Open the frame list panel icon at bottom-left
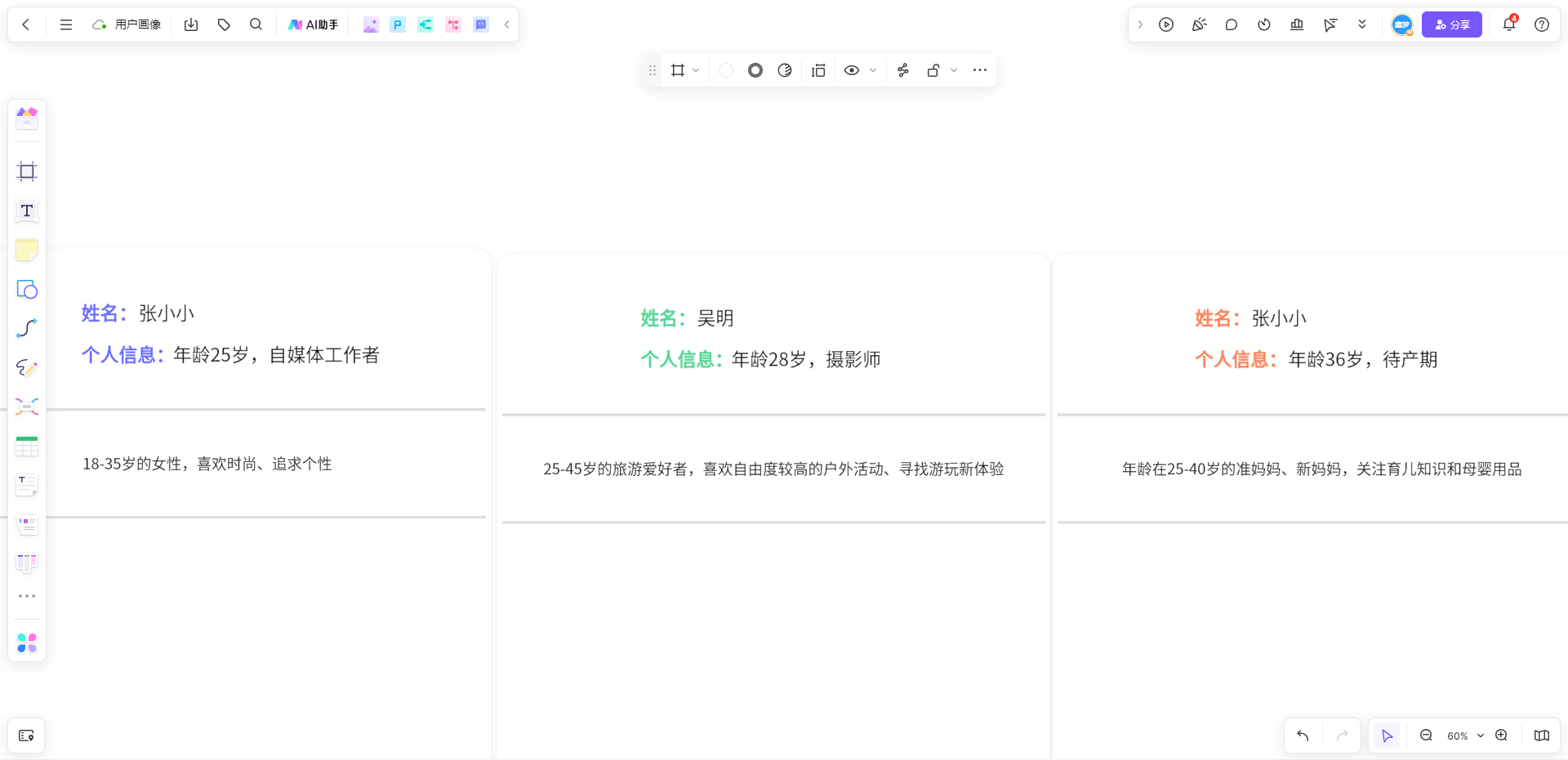 click(26, 736)
